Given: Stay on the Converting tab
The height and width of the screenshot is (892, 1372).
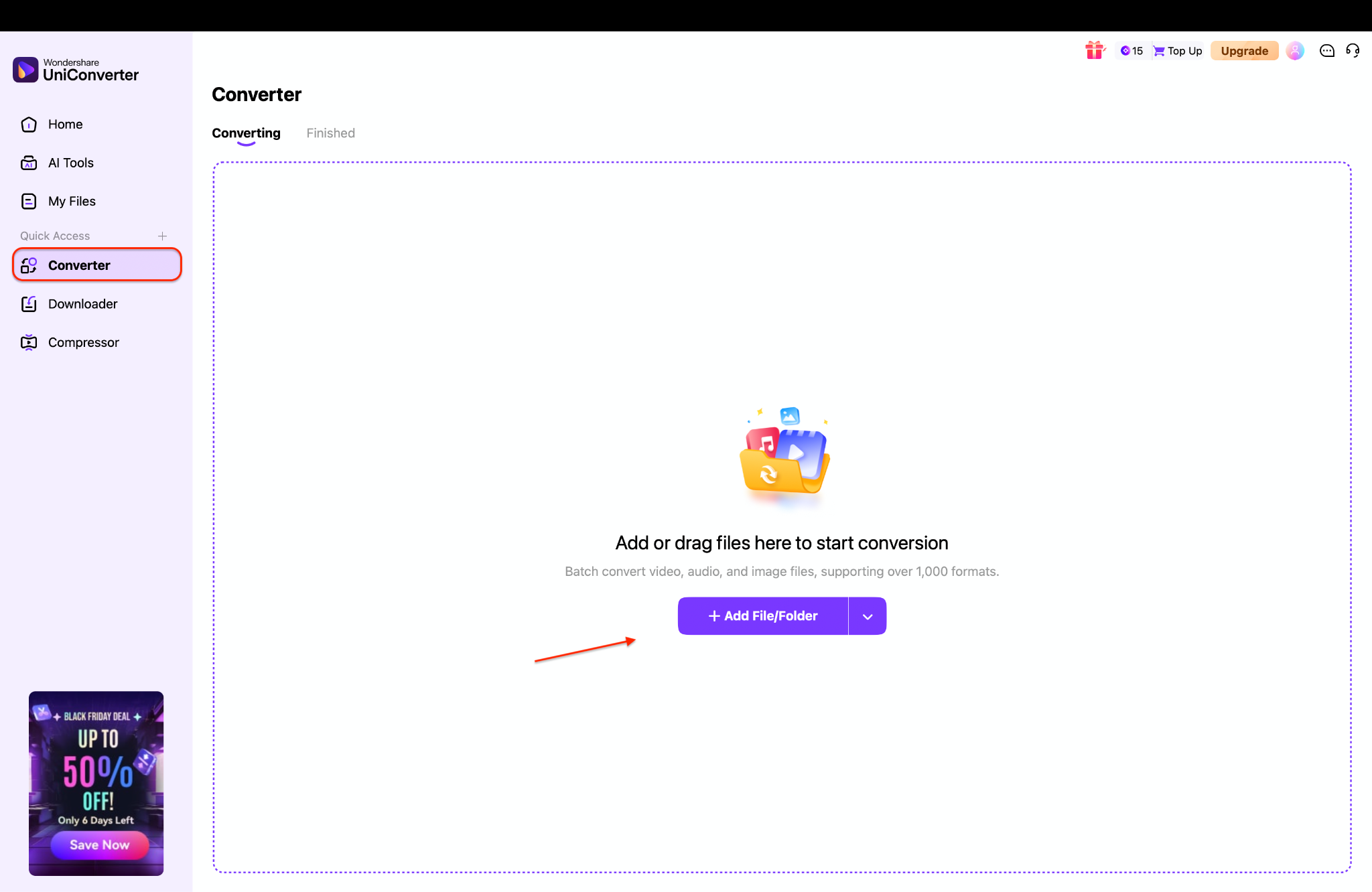Looking at the screenshot, I should [x=246, y=133].
